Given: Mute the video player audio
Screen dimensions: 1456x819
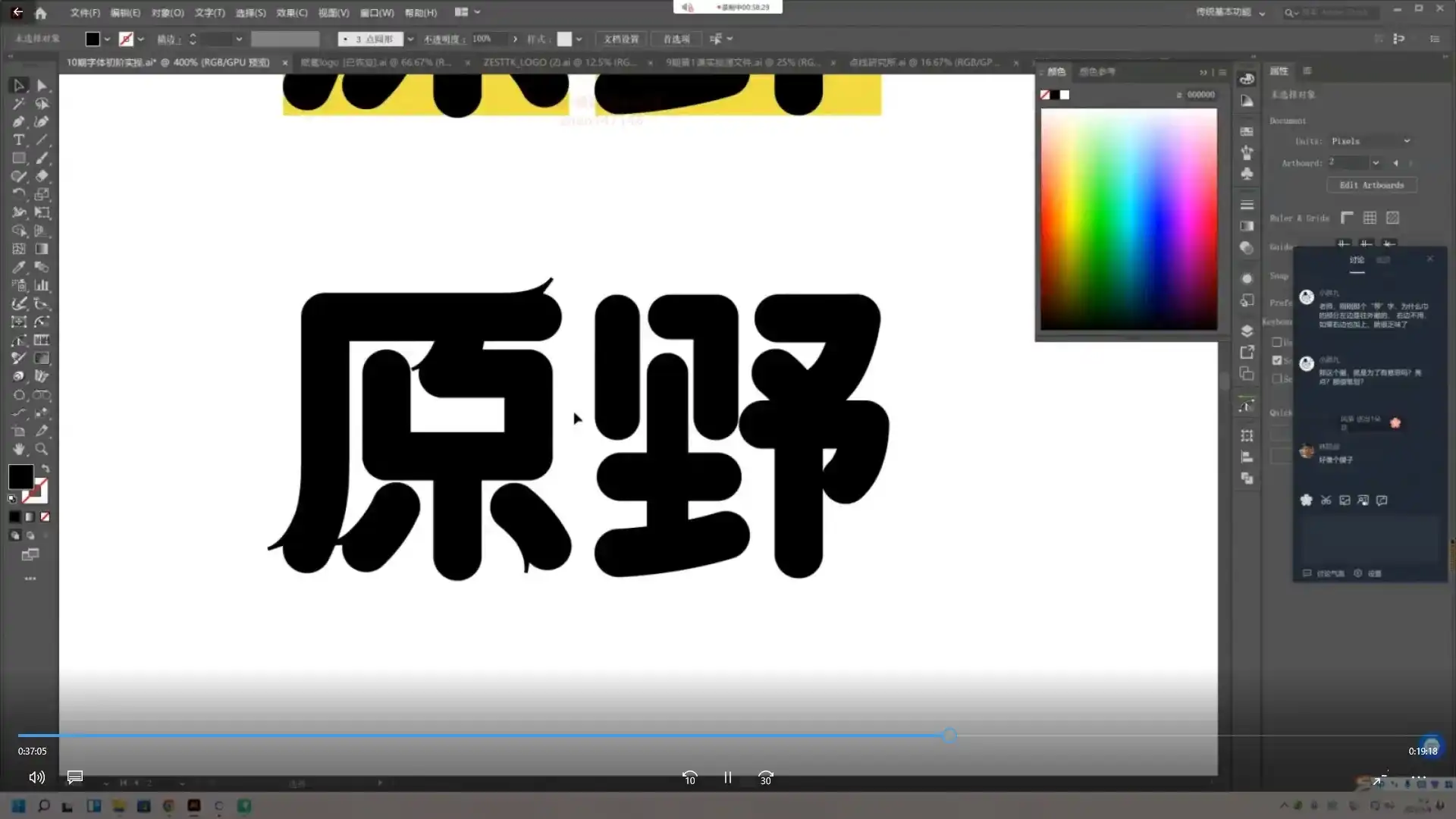Looking at the screenshot, I should click(36, 777).
